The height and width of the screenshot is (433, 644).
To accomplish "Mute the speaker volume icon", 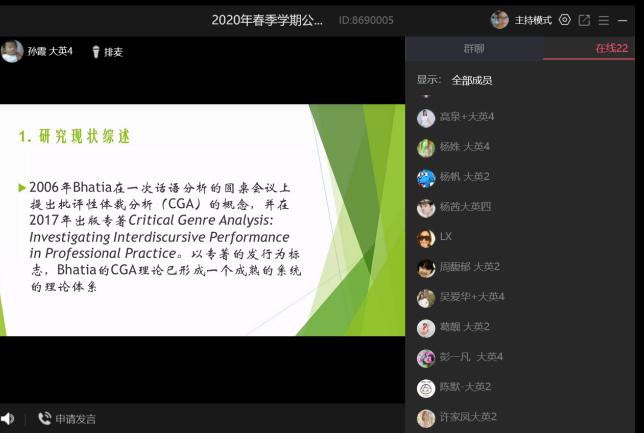I will point(8,419).
